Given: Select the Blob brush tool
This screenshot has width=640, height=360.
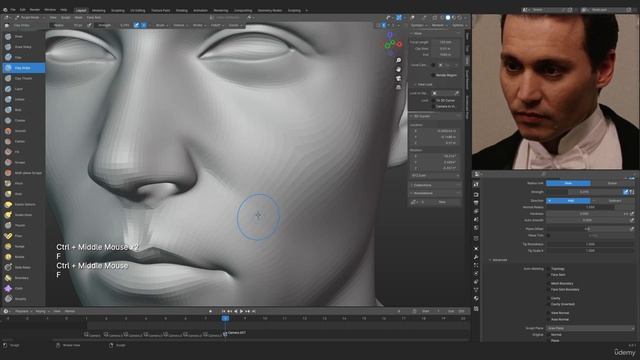Looking at the screenshot, I should pos(23,110).
